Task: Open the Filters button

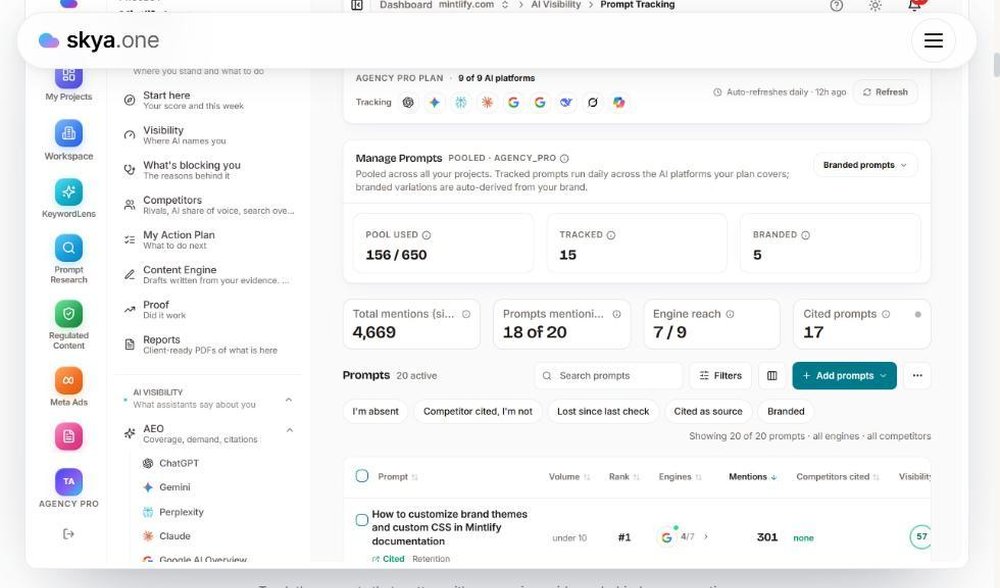Action: coord(721,376)
